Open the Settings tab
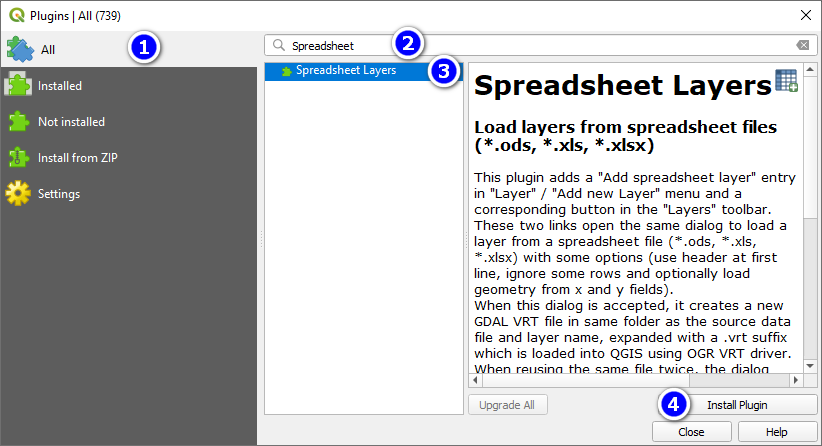822x446 pixels. (x=129, y=194)
